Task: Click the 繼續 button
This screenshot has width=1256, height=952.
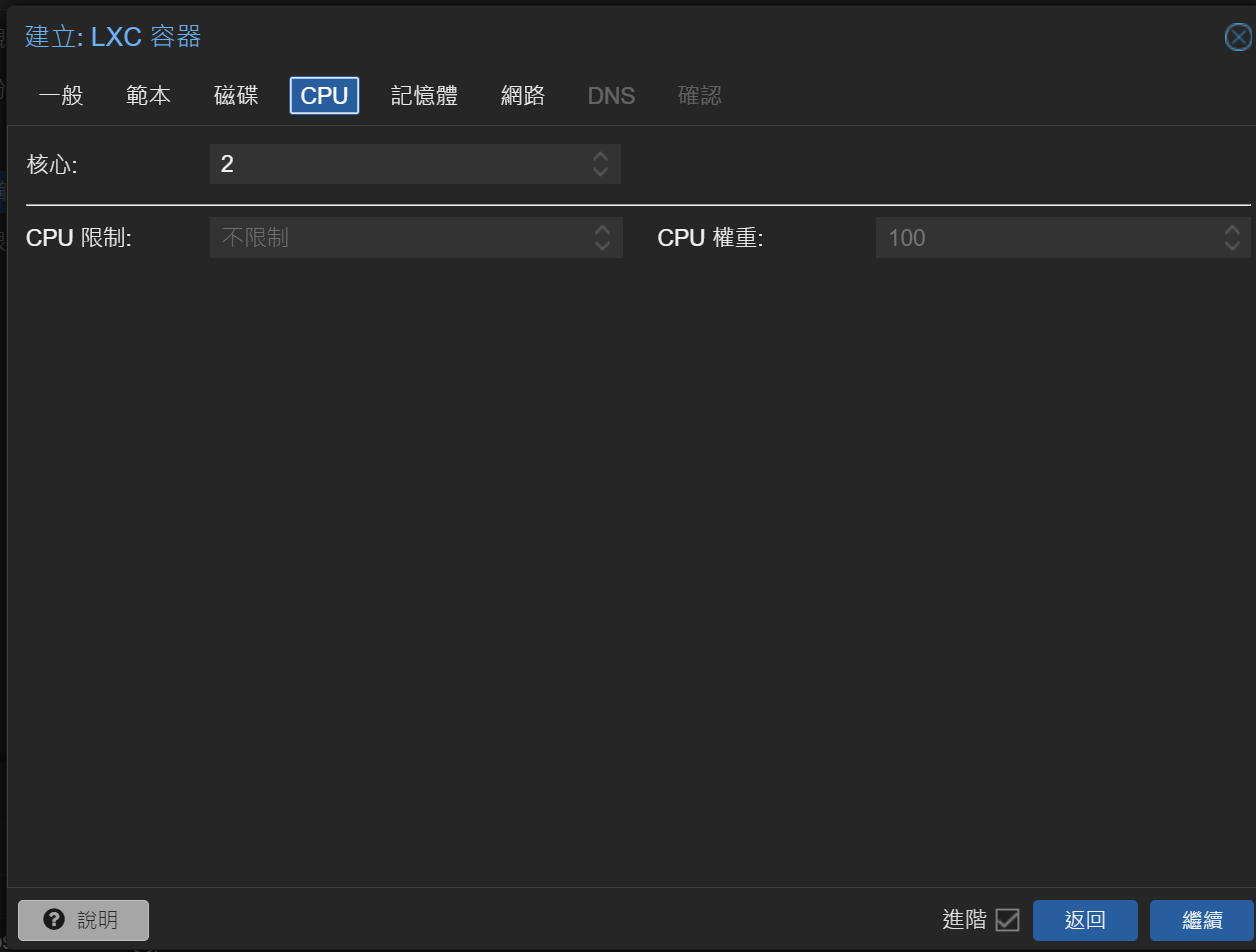Action: (1202, 919)
